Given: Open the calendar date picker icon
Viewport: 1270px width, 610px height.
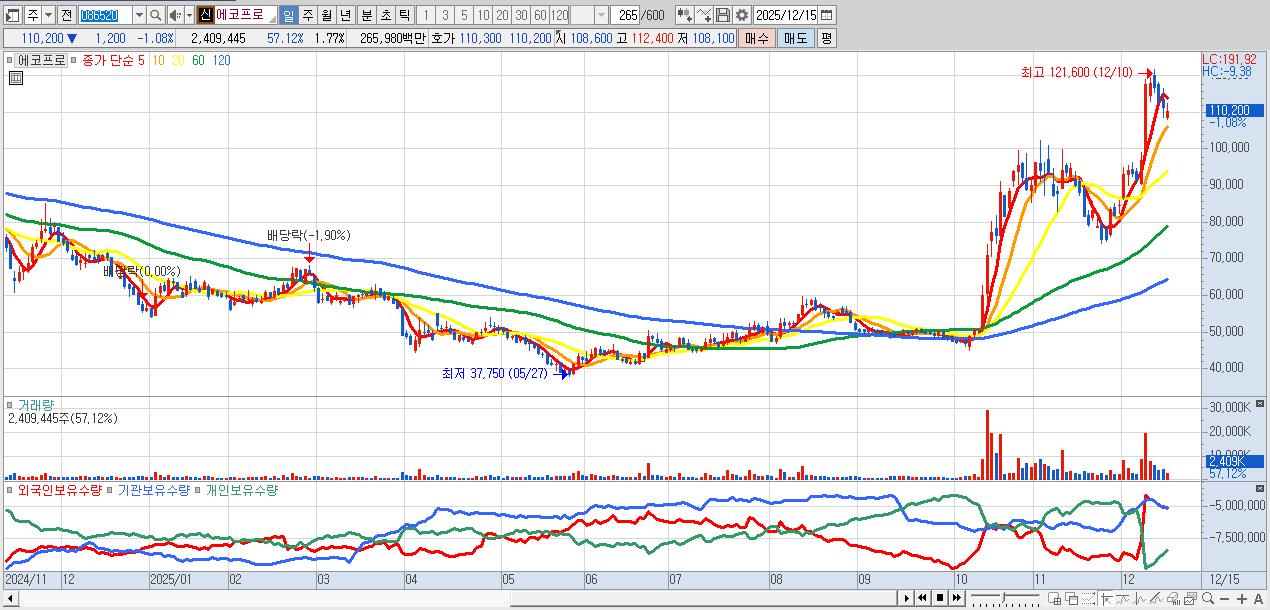Looking at the screenshot, I should point(826,15).
